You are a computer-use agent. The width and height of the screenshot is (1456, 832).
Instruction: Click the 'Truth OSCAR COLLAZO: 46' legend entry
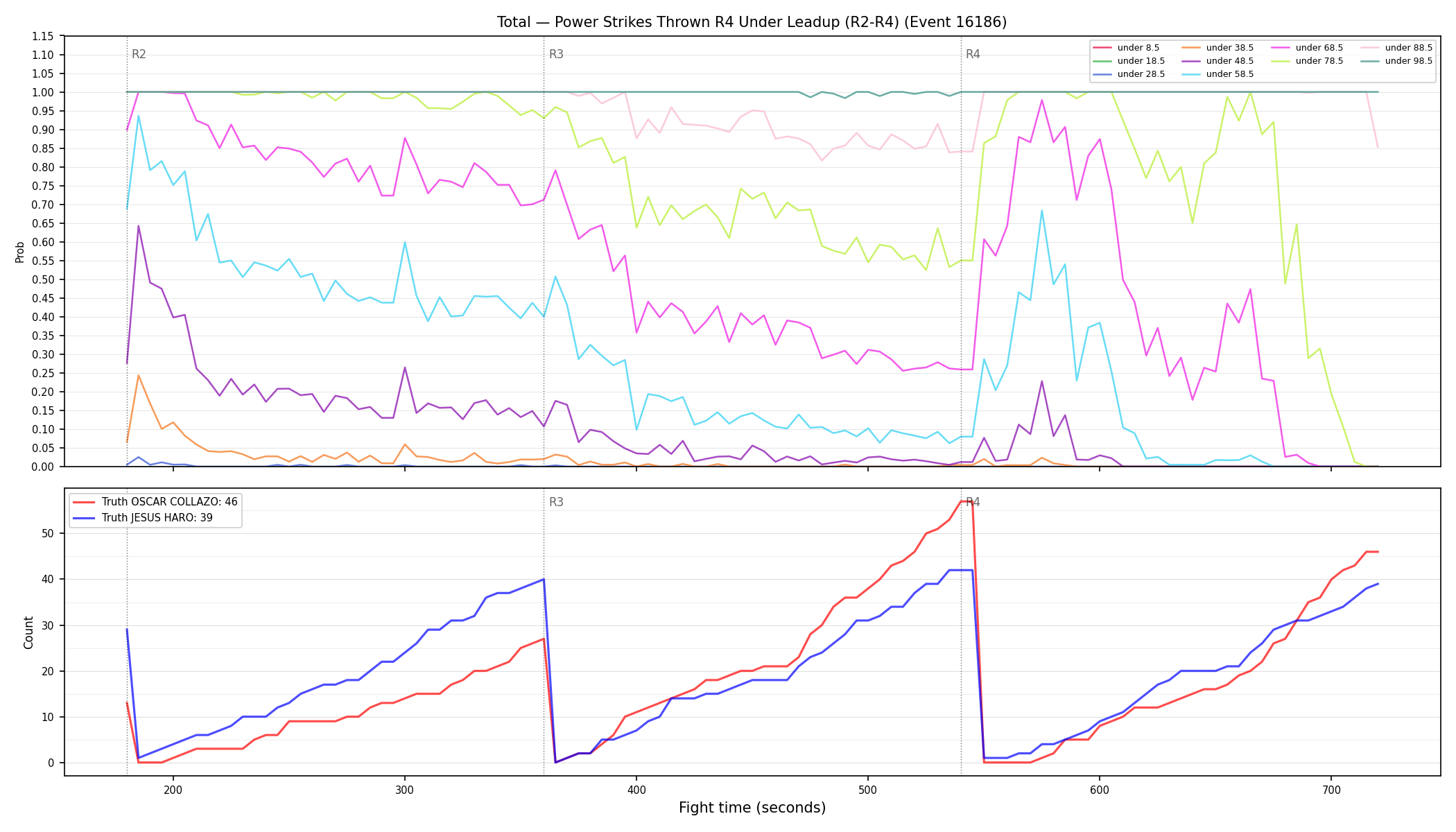click(155, 502)
